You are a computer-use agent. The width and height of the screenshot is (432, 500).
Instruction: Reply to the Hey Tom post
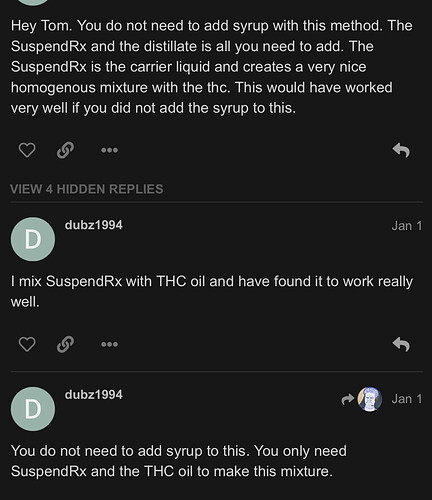[401, 150]
